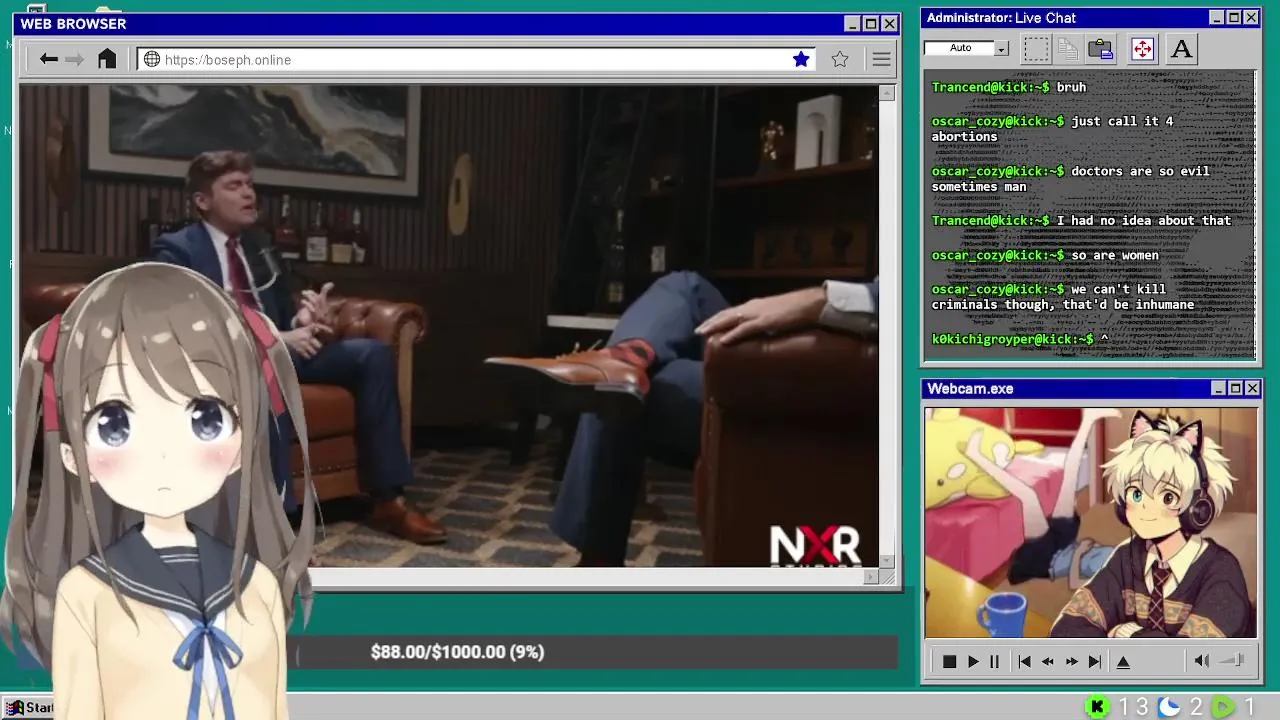Toggle the red four-arrow fullscreen button

click(1142, 48)
